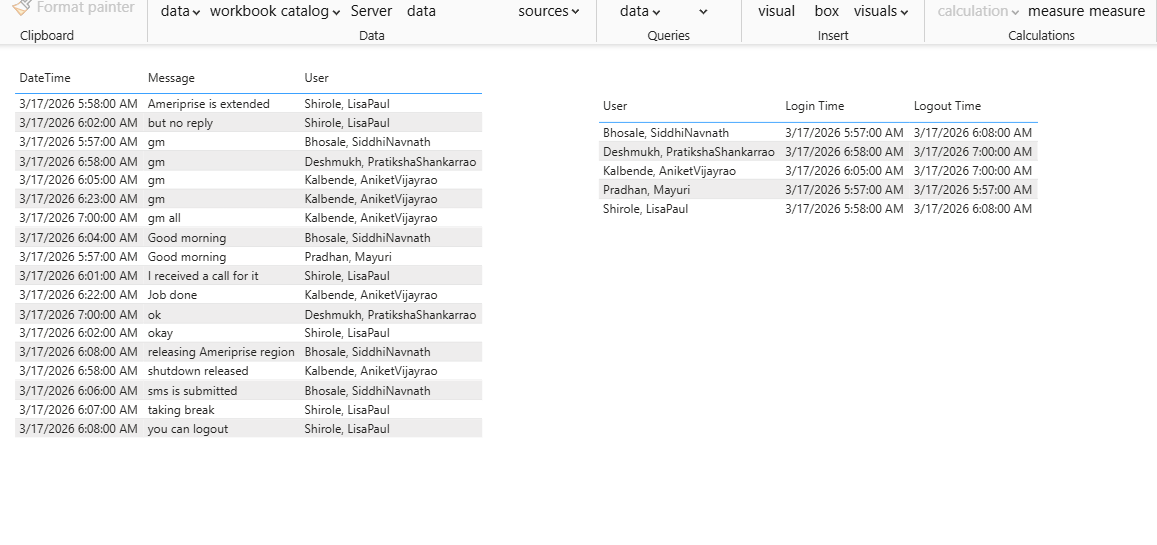Select 'Bhosale, SiddhiNavnath' in the login table
The height and width of the screenshot is (545, 1157).
pos(666,133)
